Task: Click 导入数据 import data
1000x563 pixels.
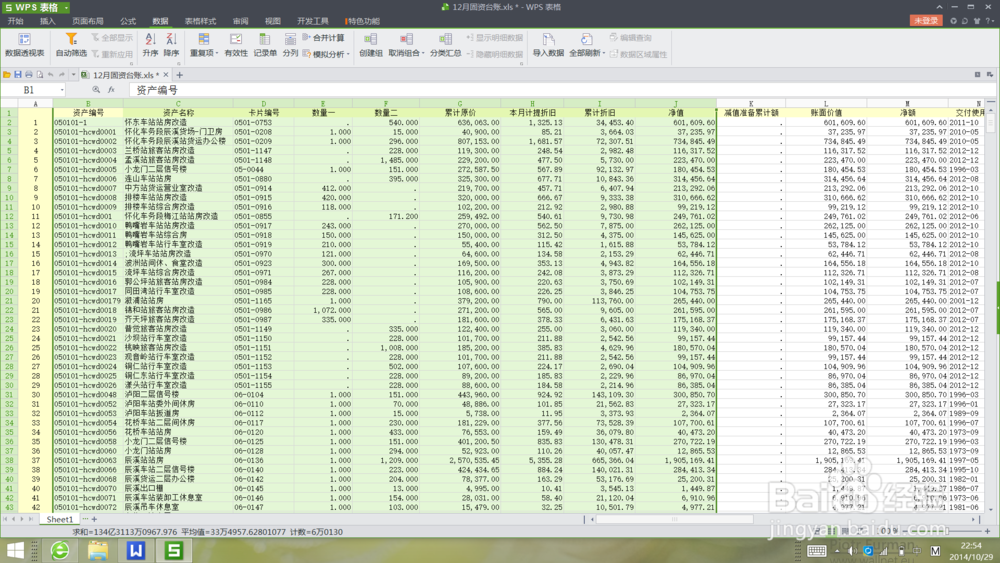Action: coord(548,45)
